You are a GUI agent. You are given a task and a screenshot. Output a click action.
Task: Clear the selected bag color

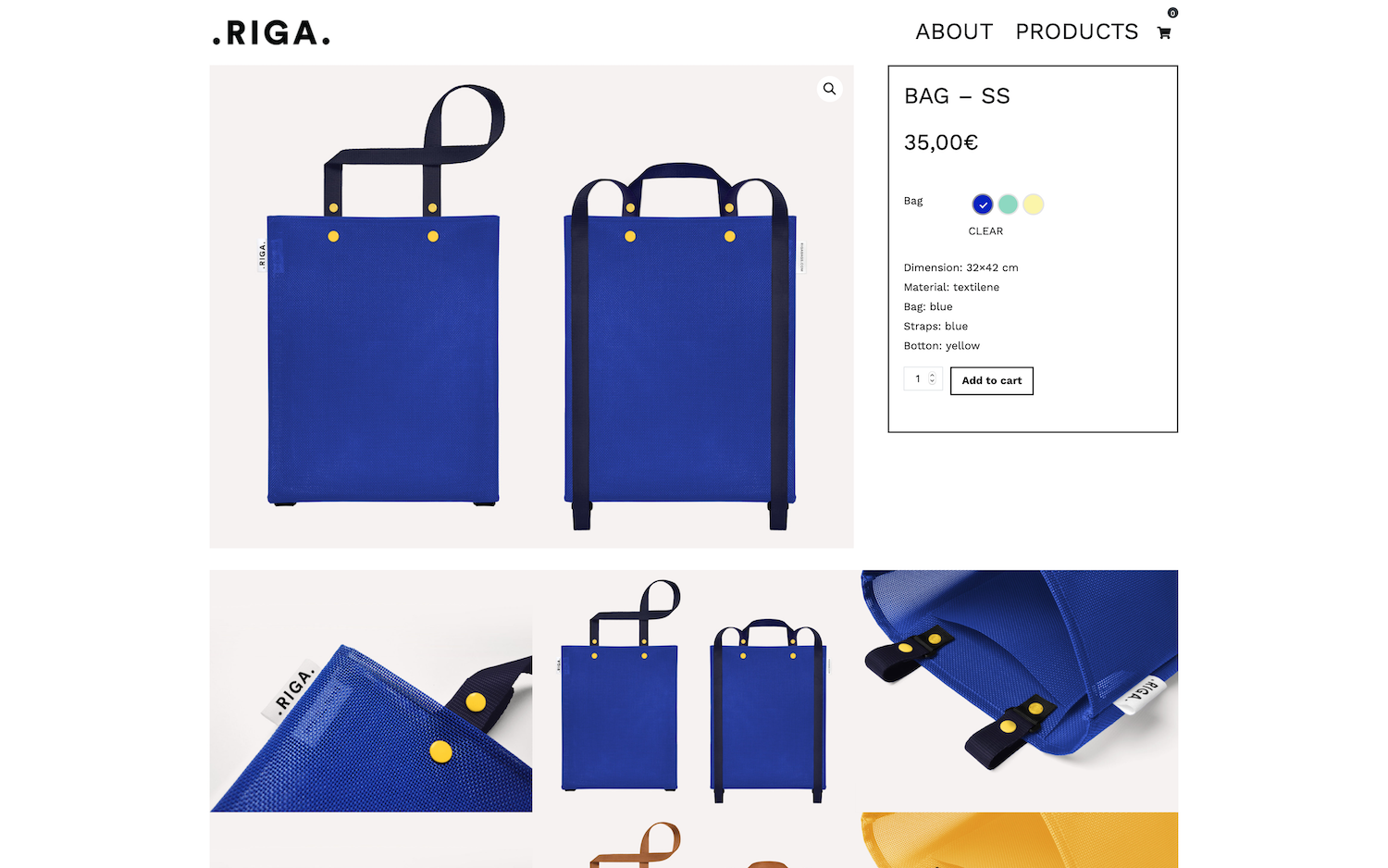[985, 231]
